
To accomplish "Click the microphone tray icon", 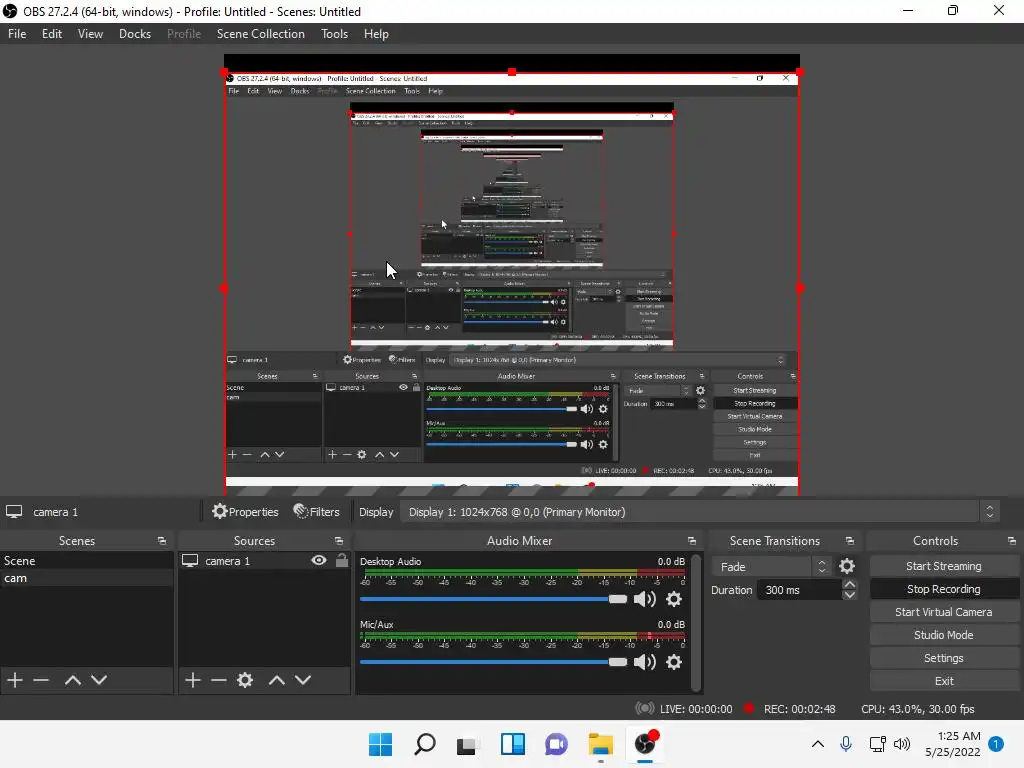I will [846, 744].
